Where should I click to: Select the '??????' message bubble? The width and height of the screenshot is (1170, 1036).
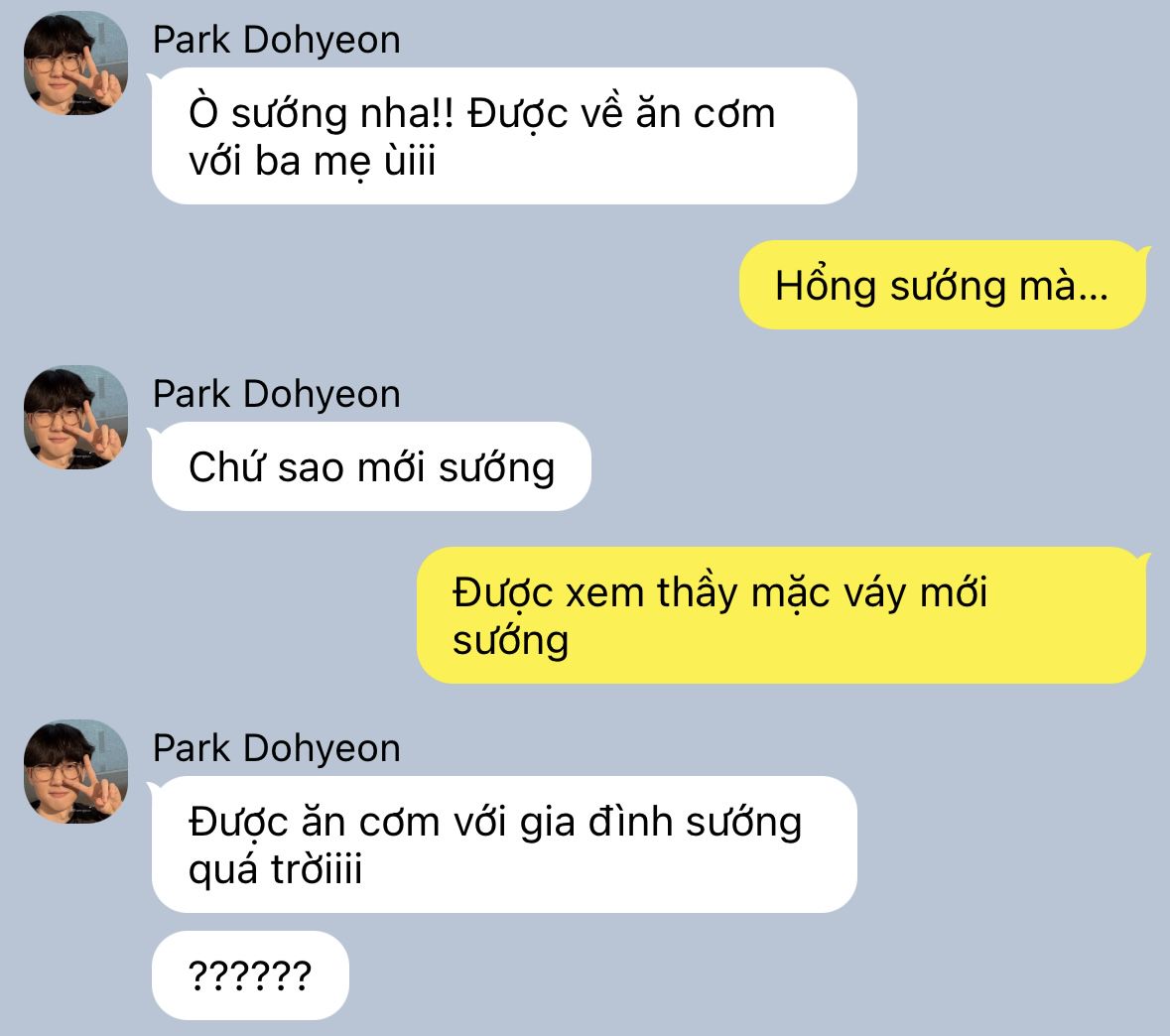click(x=250, y=975)
